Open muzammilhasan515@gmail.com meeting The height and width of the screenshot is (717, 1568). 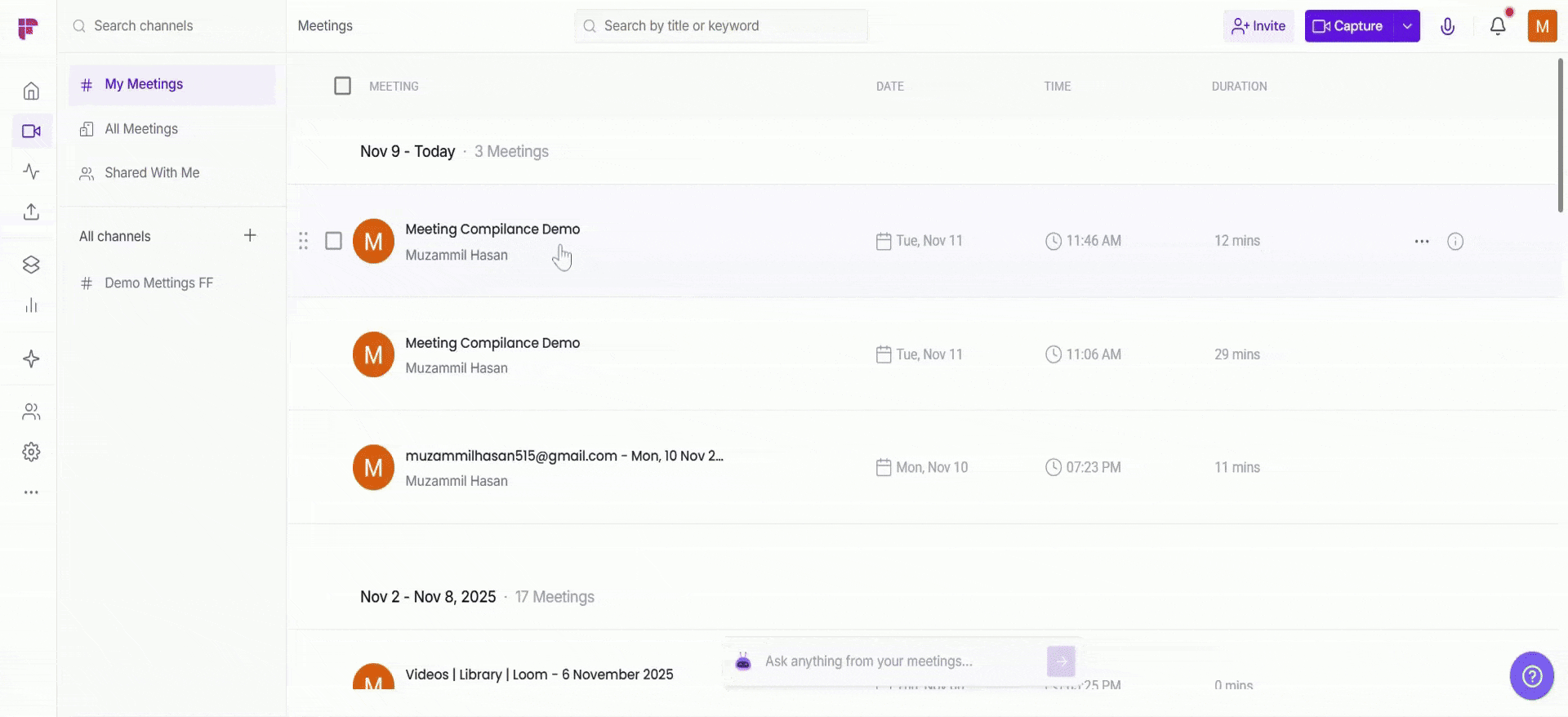[x=564, y=456]
